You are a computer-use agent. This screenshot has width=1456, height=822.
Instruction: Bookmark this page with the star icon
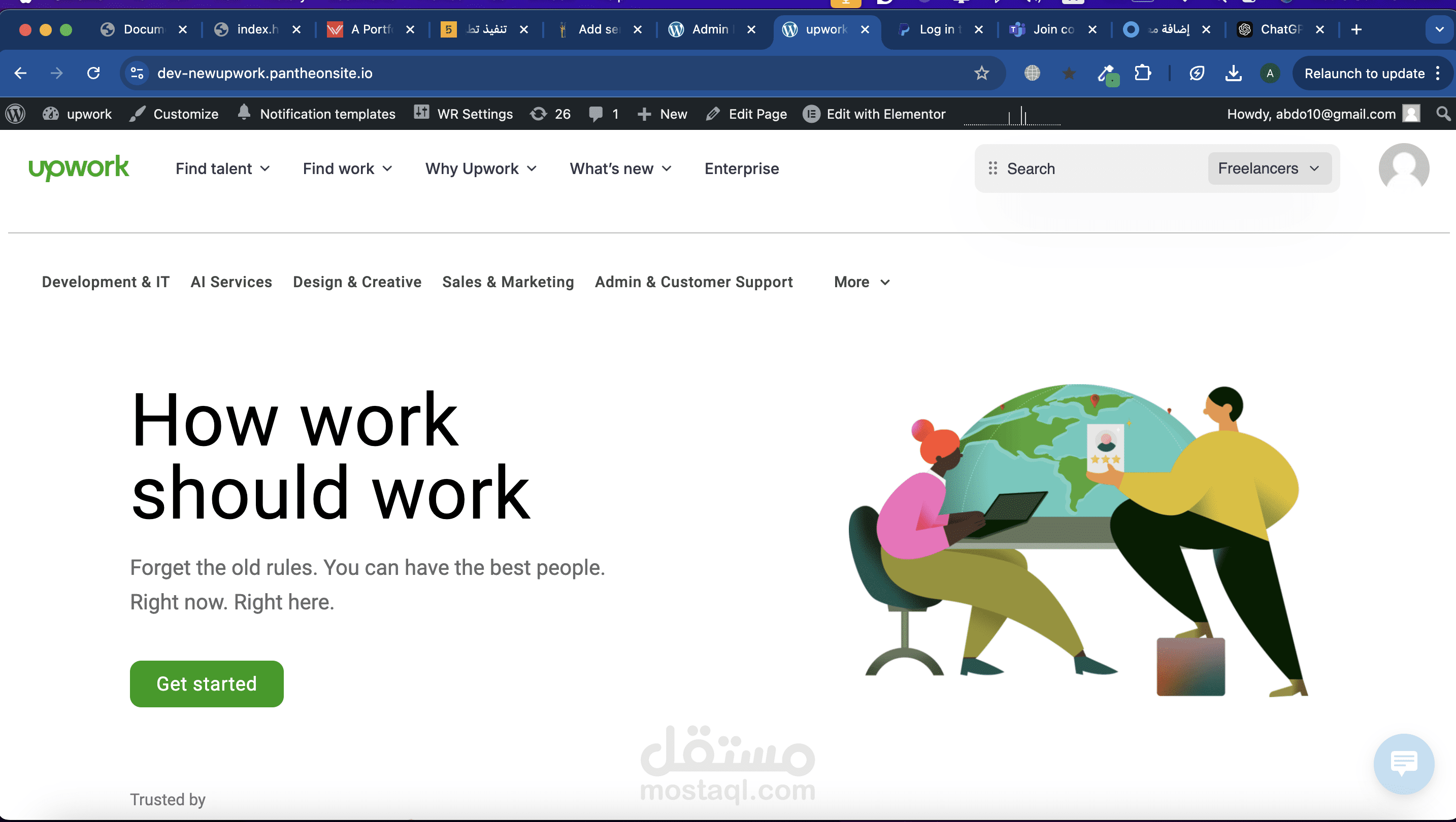981,73
